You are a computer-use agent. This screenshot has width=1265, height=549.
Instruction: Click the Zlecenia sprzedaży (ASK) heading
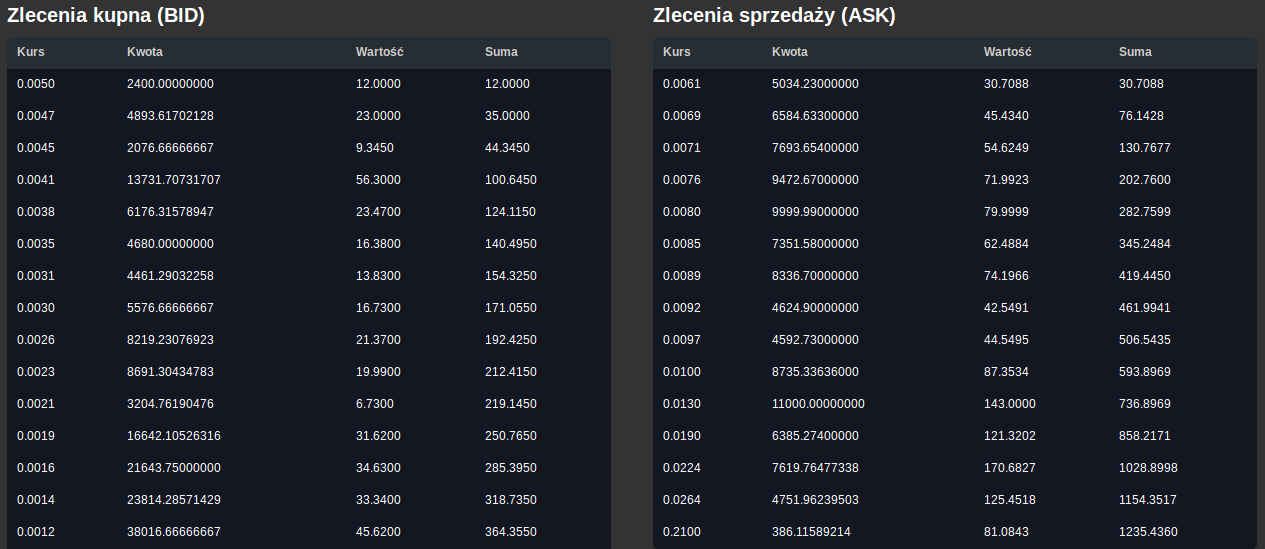pos(774,16)
